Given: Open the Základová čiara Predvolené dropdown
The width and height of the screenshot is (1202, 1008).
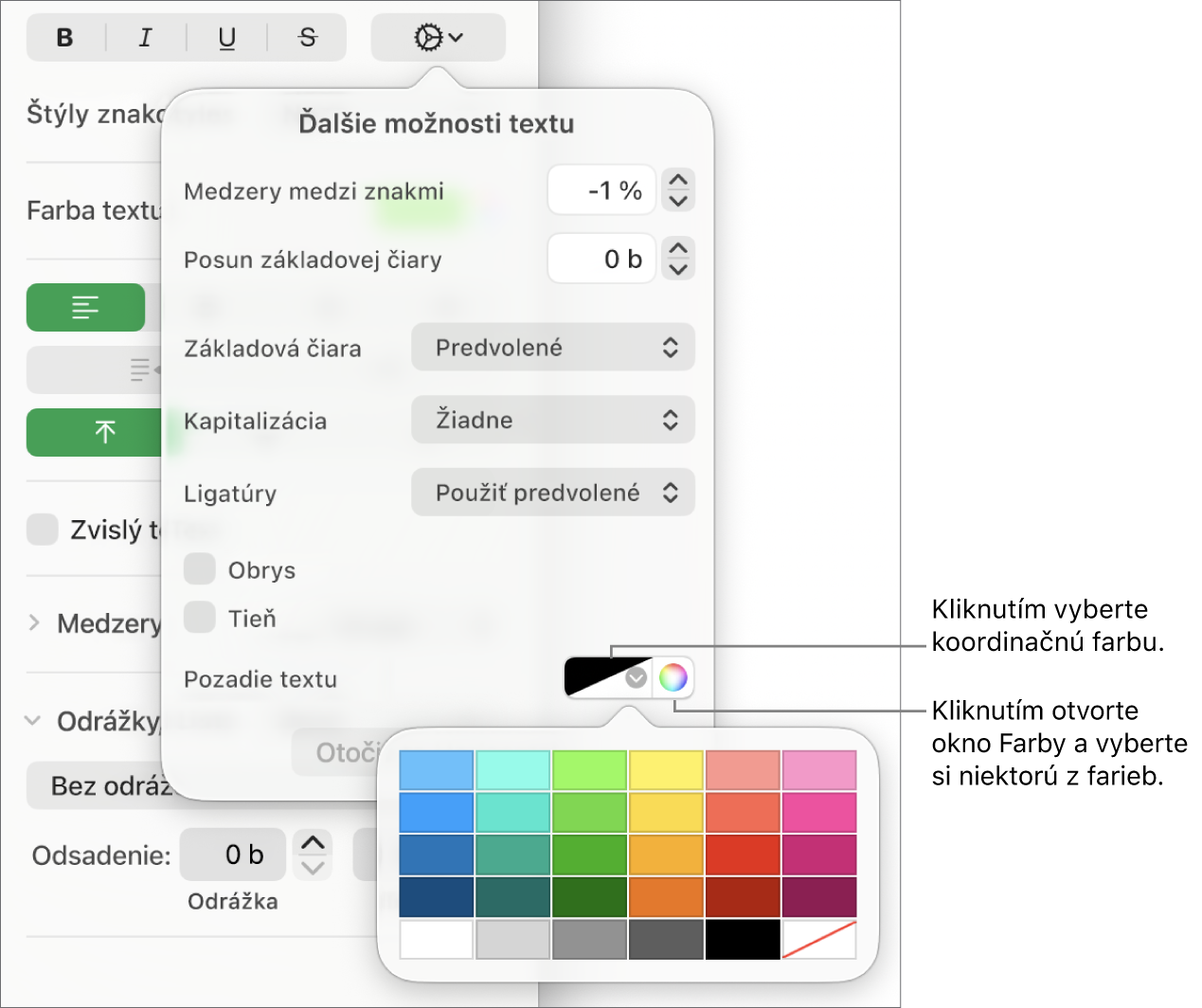Looking at the screenshot, I should (553, 347).
